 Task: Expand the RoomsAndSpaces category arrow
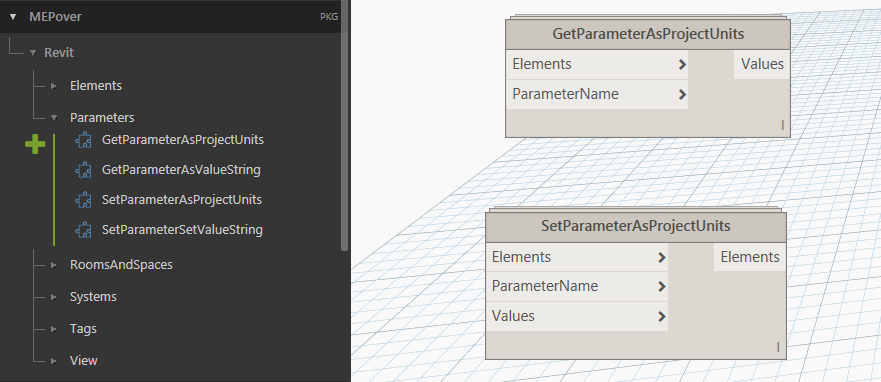[54, 265]
